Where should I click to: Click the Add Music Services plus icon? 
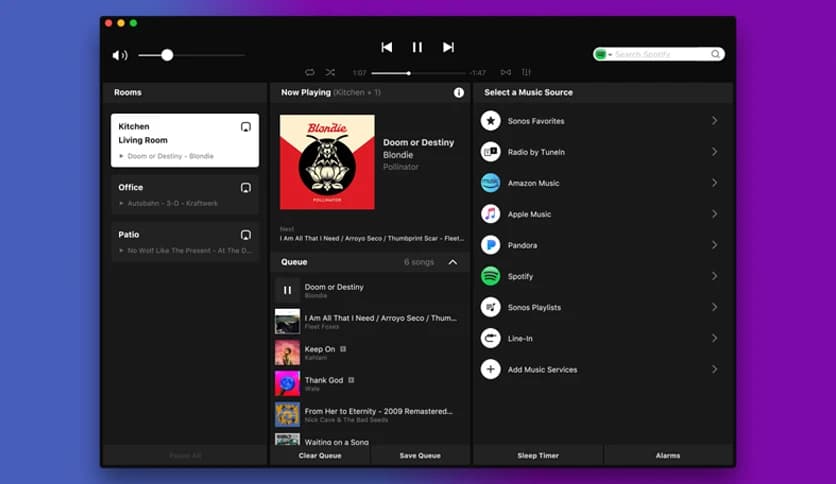click(x=491, y=369)
